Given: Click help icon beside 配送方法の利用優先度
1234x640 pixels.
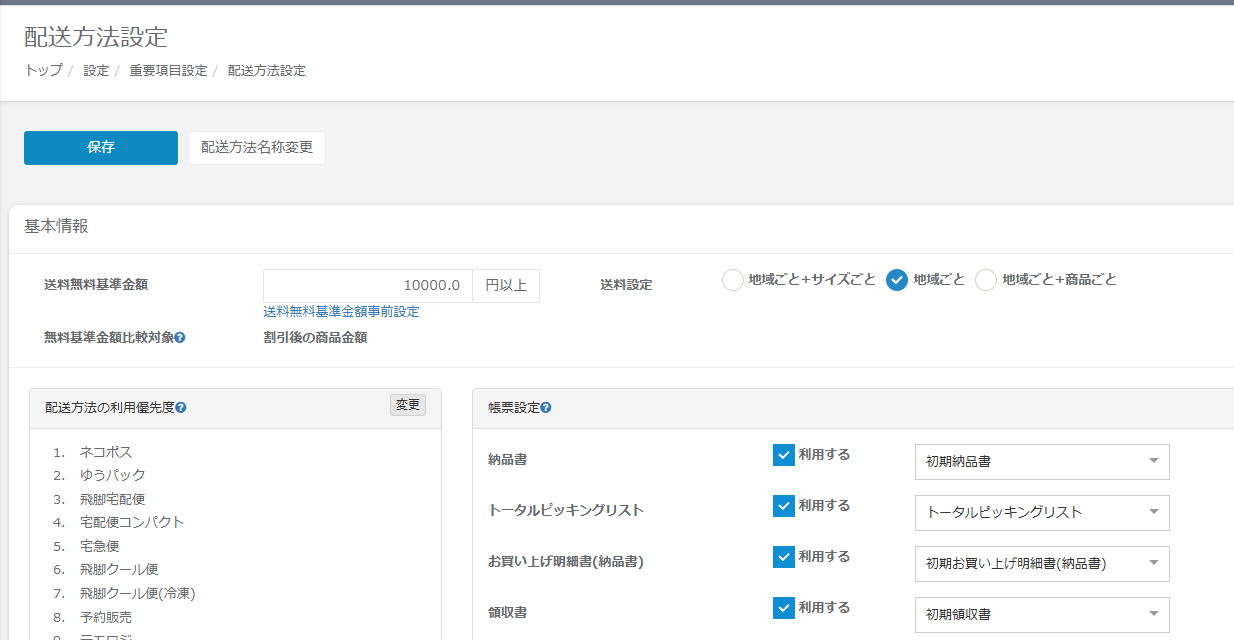Looking at the screenshot, I should [181, 408].
